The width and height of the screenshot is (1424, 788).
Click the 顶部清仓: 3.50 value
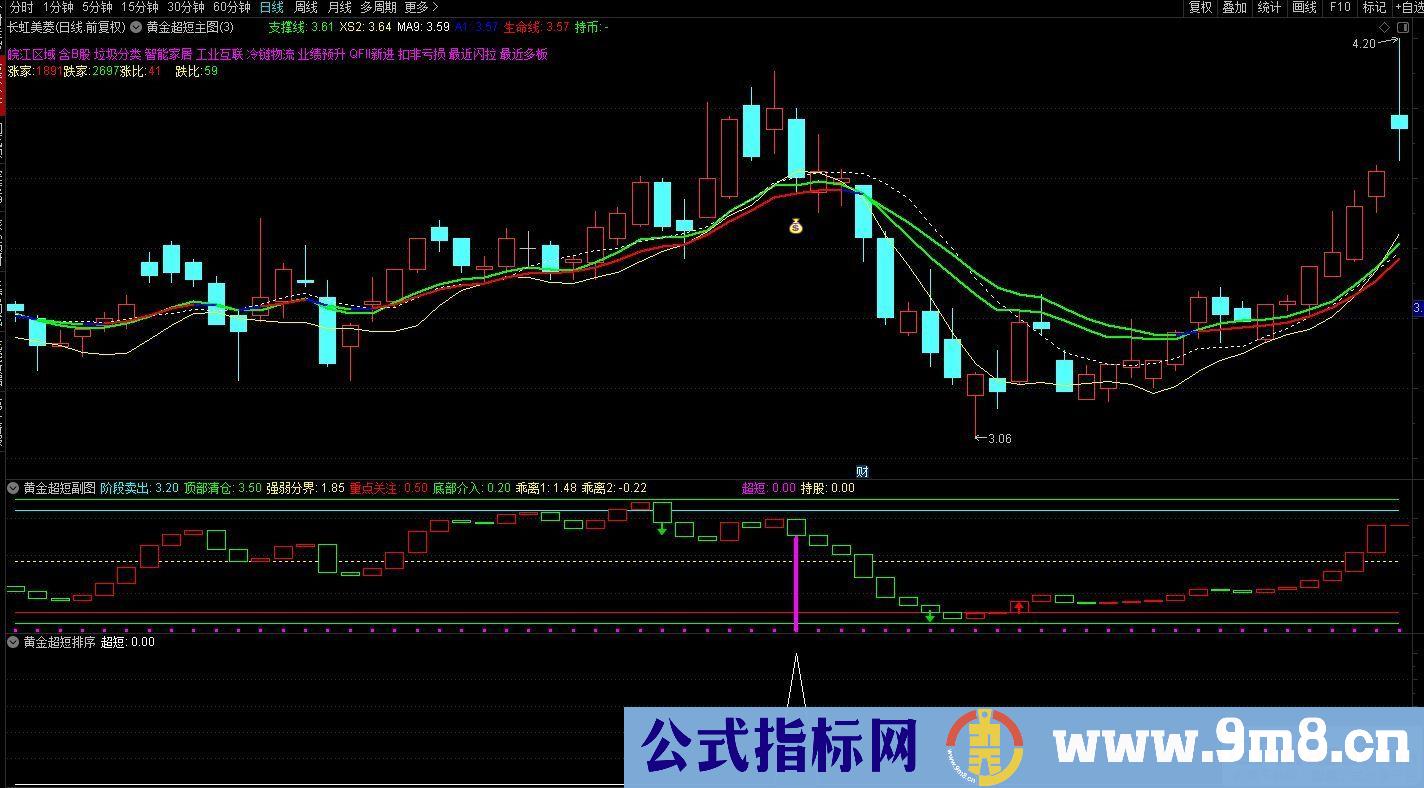pos(223,488)
